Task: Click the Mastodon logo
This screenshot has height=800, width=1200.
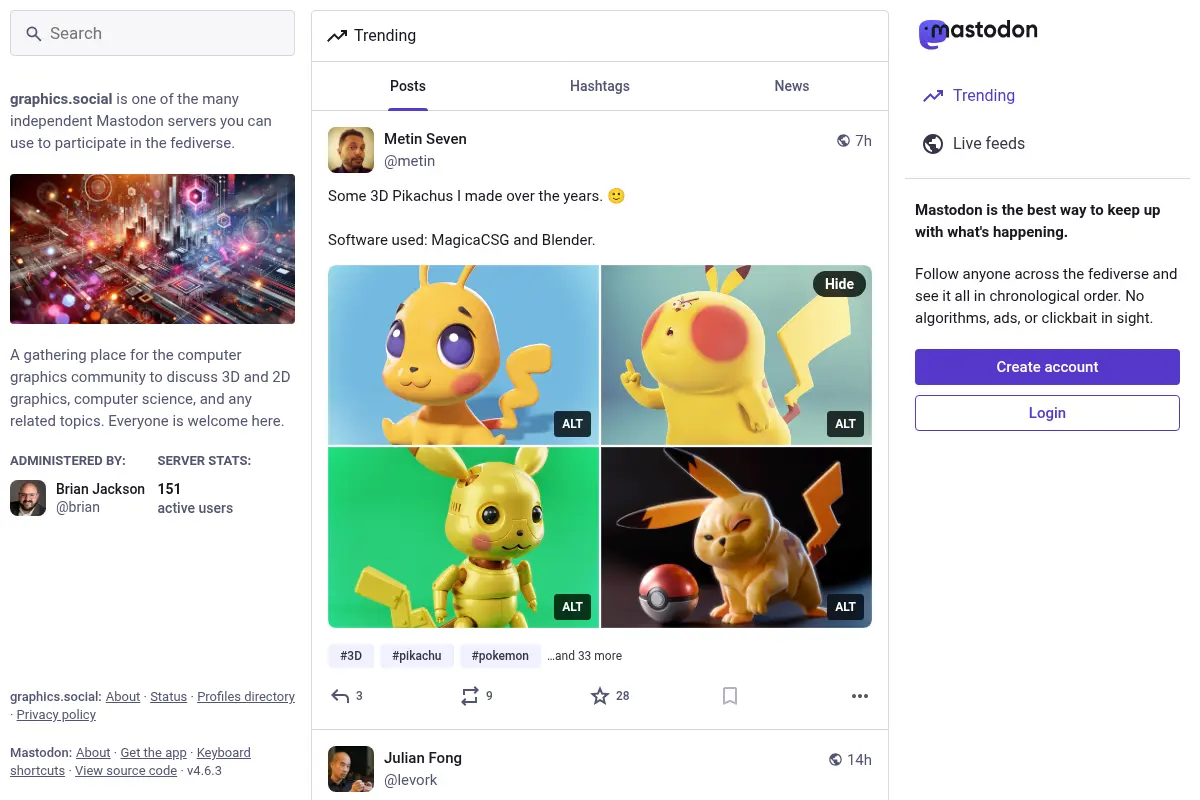Action: 978,33
